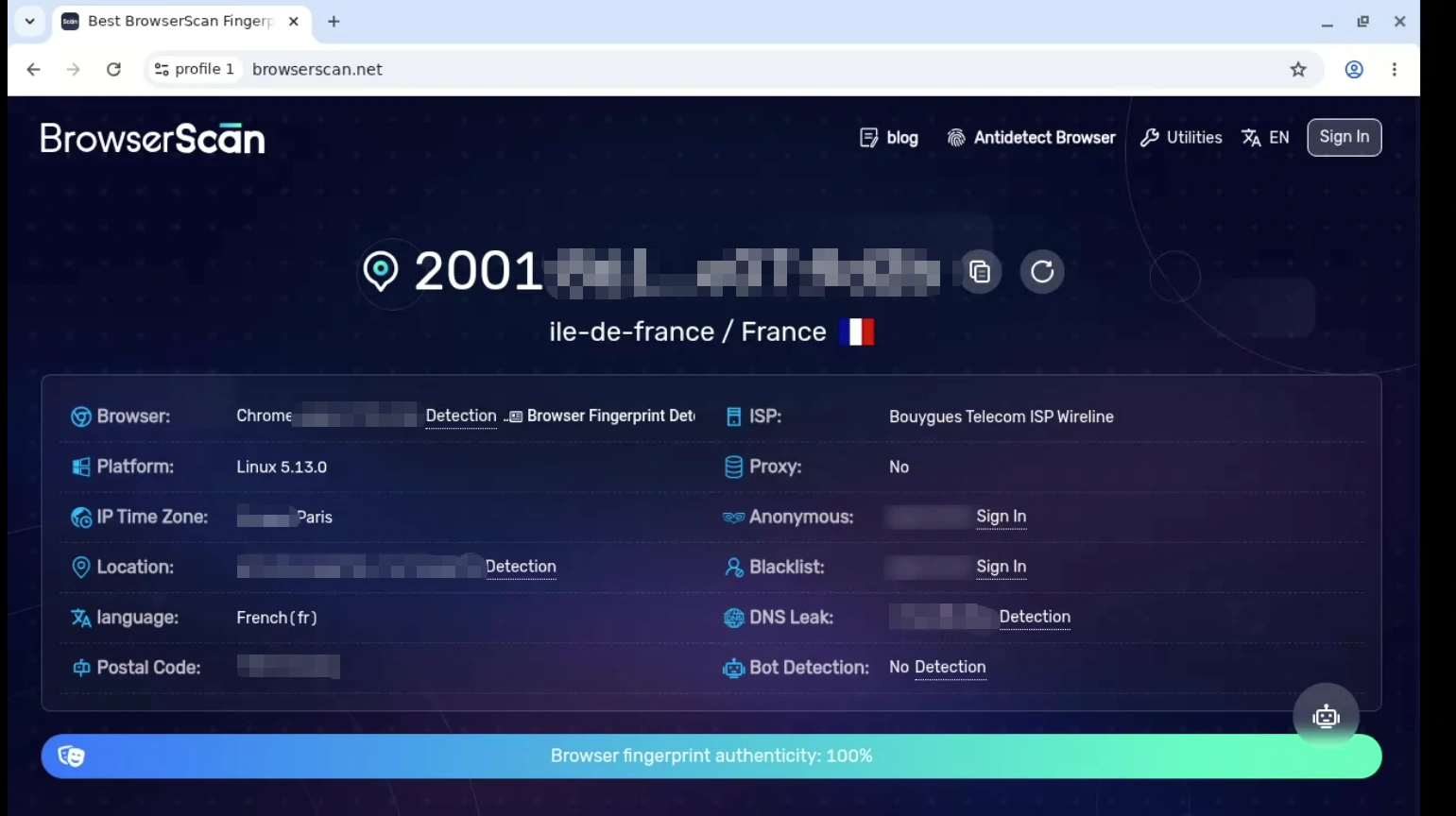Click the Sign In button in header
Screen dimensions: 1456x816
click(x=1344, y=137)
